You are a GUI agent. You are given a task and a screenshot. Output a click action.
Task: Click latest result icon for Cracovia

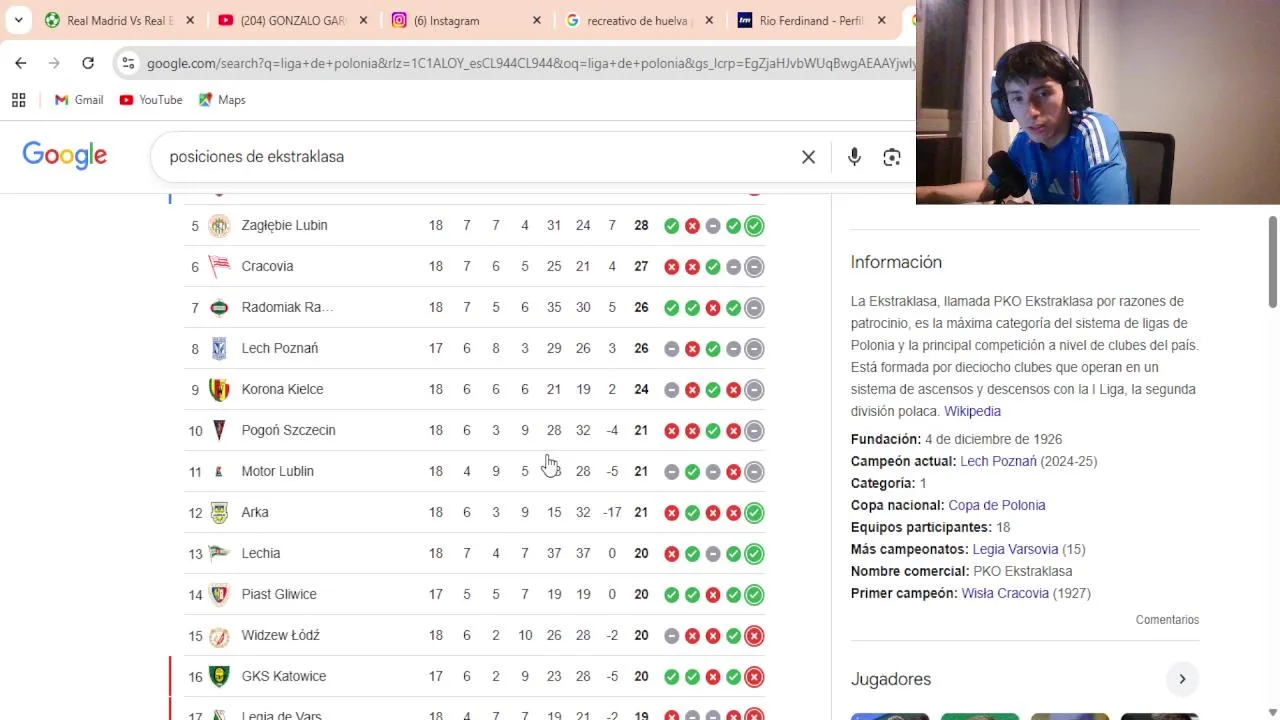754,266
